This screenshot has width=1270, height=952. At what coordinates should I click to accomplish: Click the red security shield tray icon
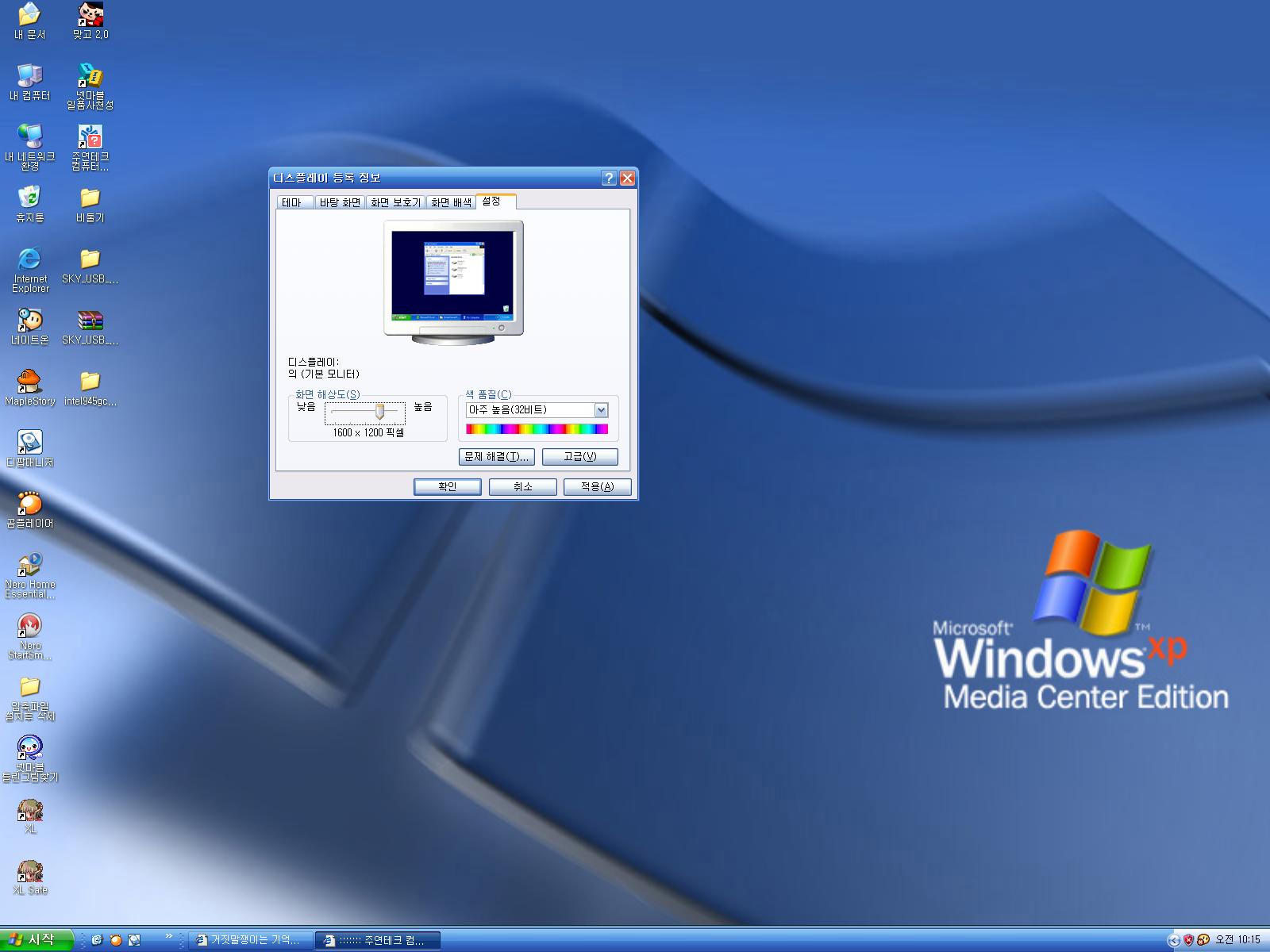pos(1188,940)
